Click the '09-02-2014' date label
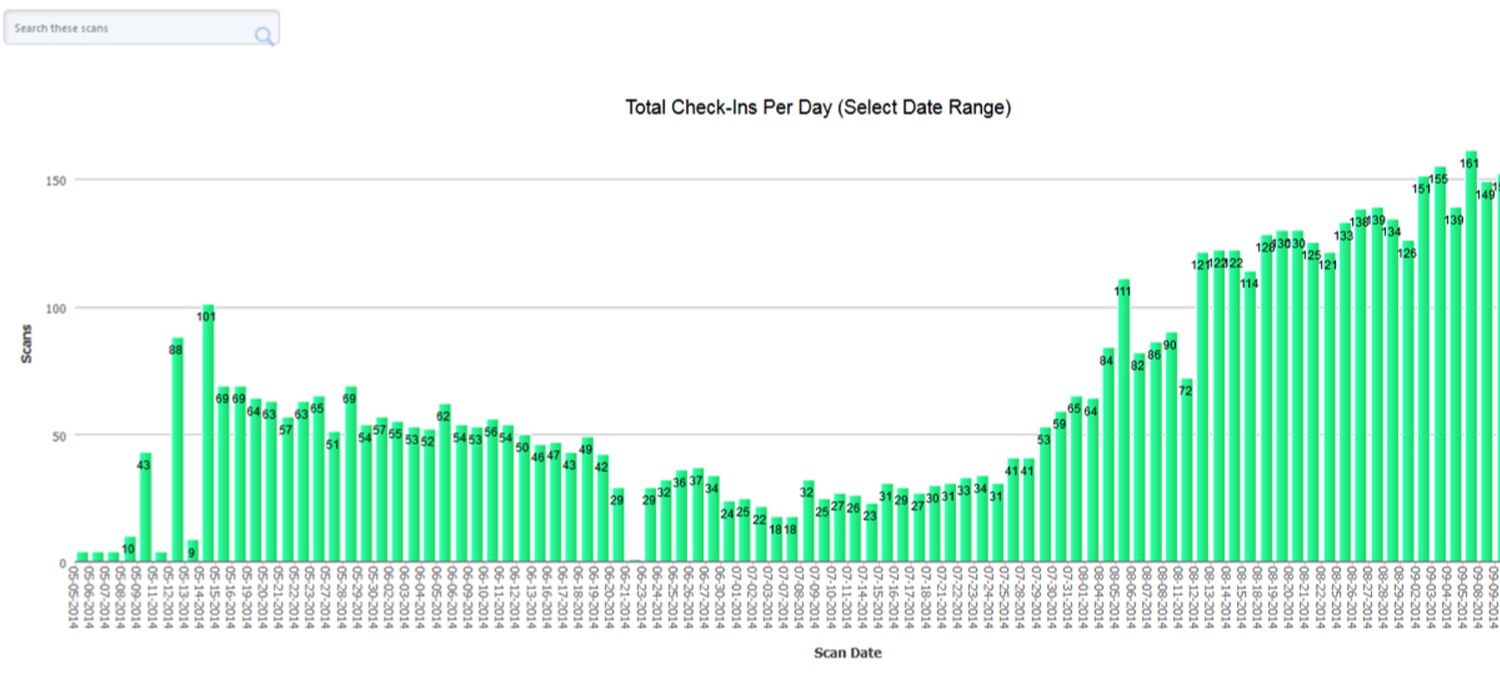This screenshot has width=1500, height=674. pos(1416,598)
